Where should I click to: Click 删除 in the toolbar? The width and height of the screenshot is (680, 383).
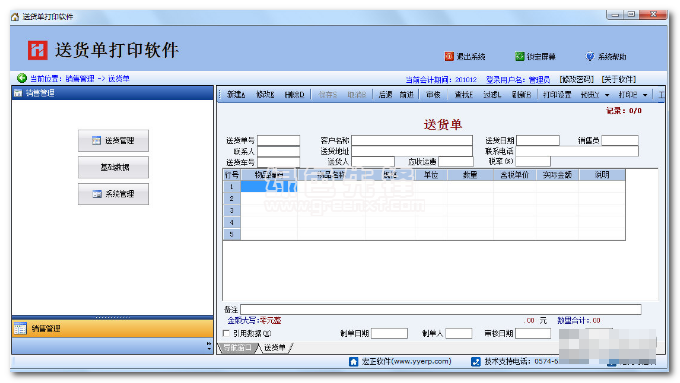point(294,95)
